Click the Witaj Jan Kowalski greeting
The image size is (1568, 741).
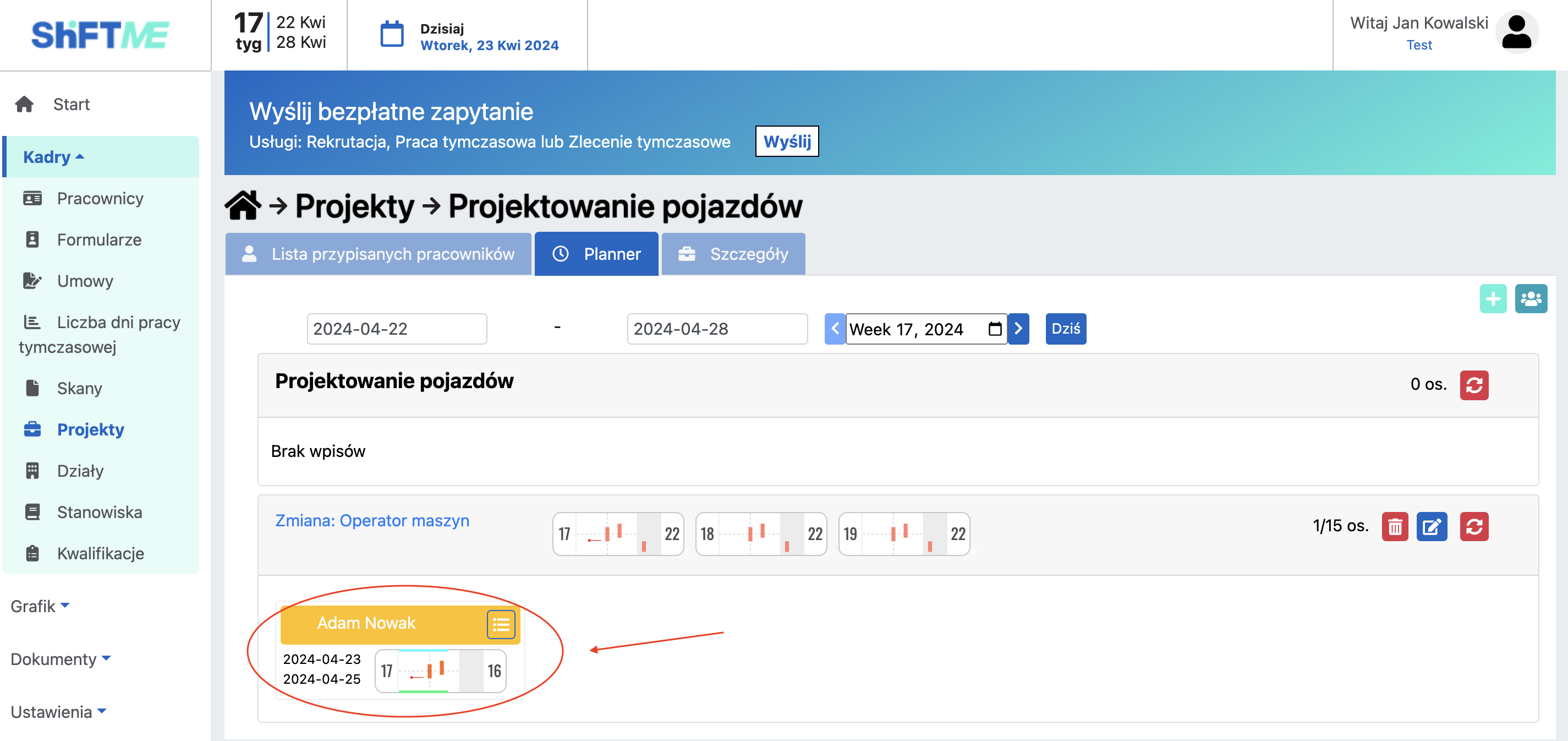point(1418,23)
